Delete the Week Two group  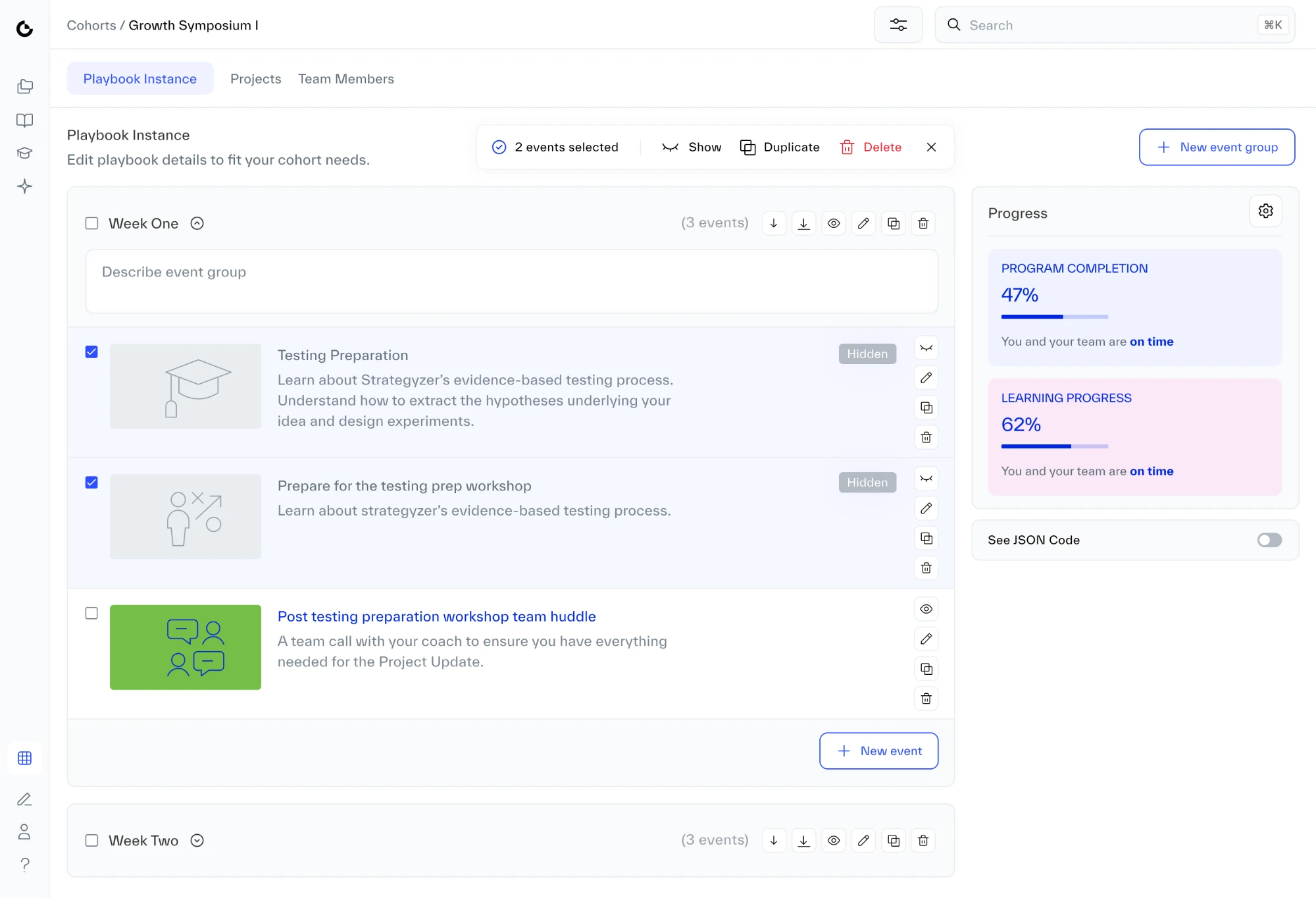pos(923,840)
